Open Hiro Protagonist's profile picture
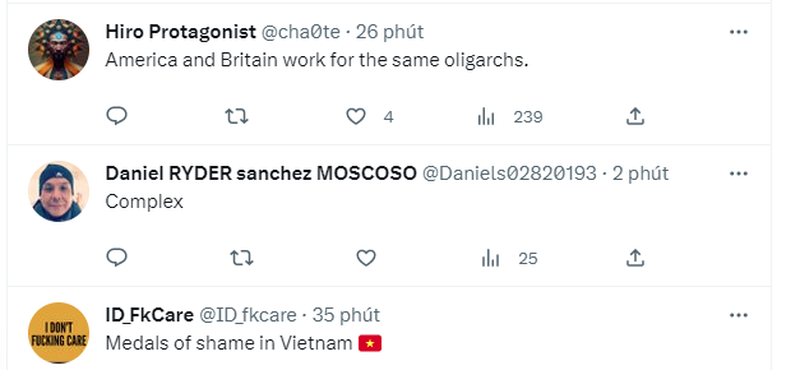This screenshot has width=800, height=370. pos(58,50)
